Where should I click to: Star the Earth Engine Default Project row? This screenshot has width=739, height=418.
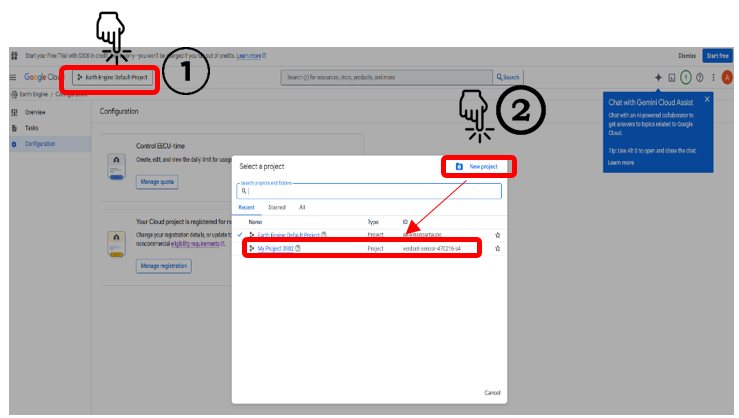[498, 235]
